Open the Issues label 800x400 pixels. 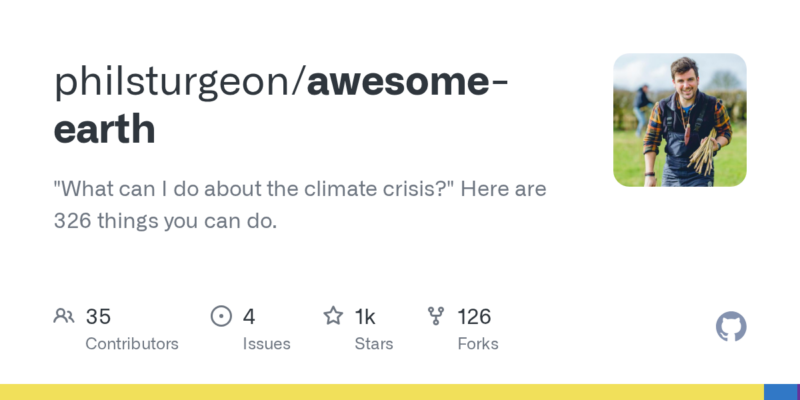[x=266, y=344]
